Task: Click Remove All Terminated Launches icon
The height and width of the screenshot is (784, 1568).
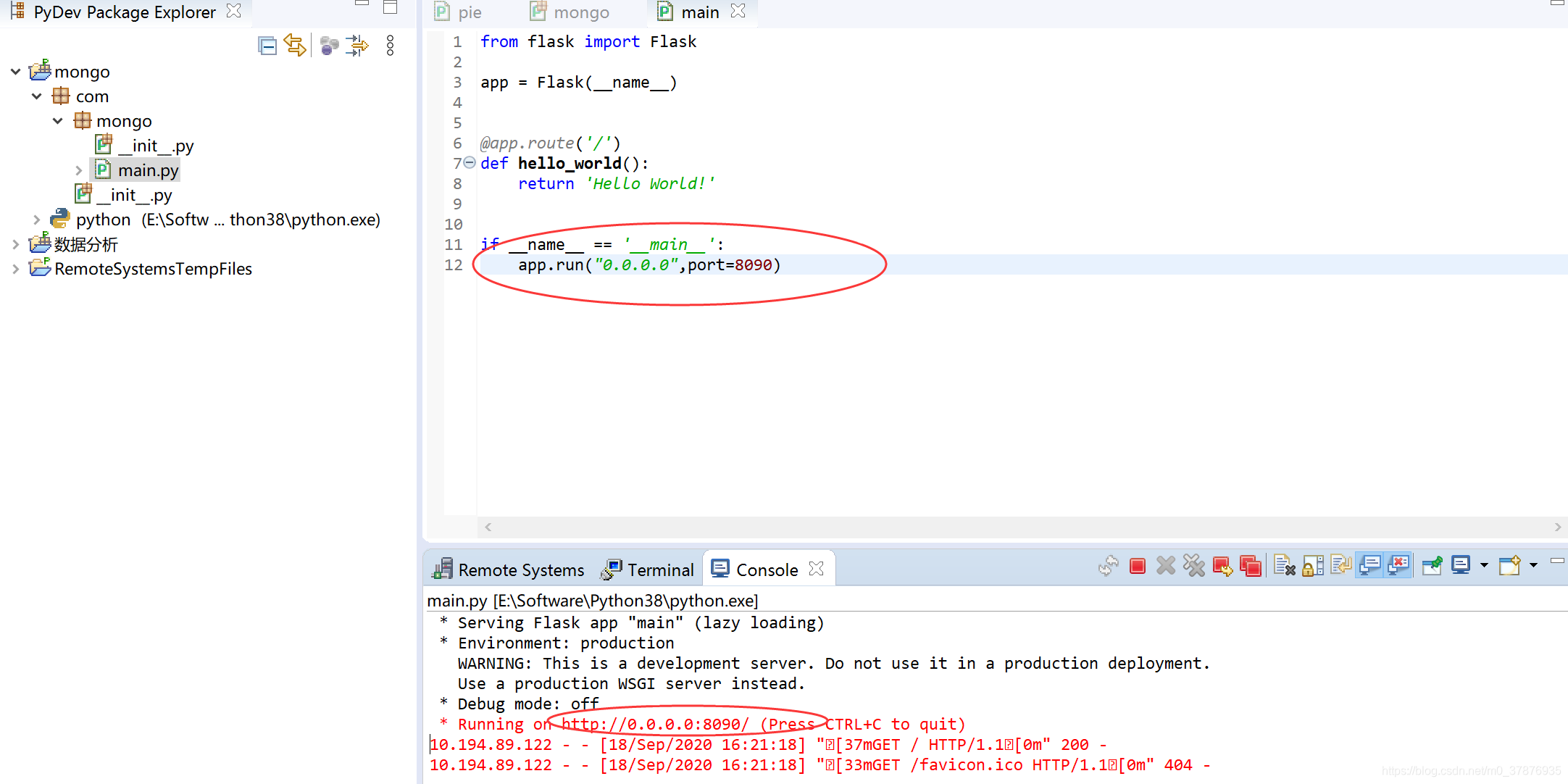Action: pos(1194,566)
